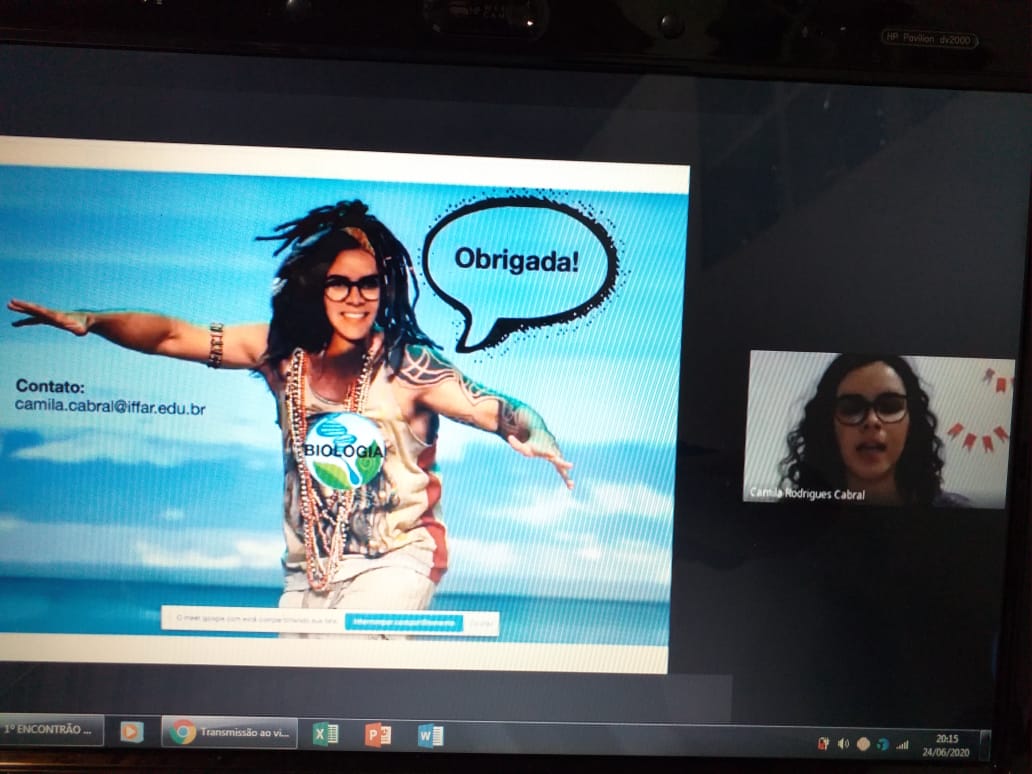Click the Chrome icon in the taskbar
Screen dimensions: 1032x774
(x=182, y=732)
